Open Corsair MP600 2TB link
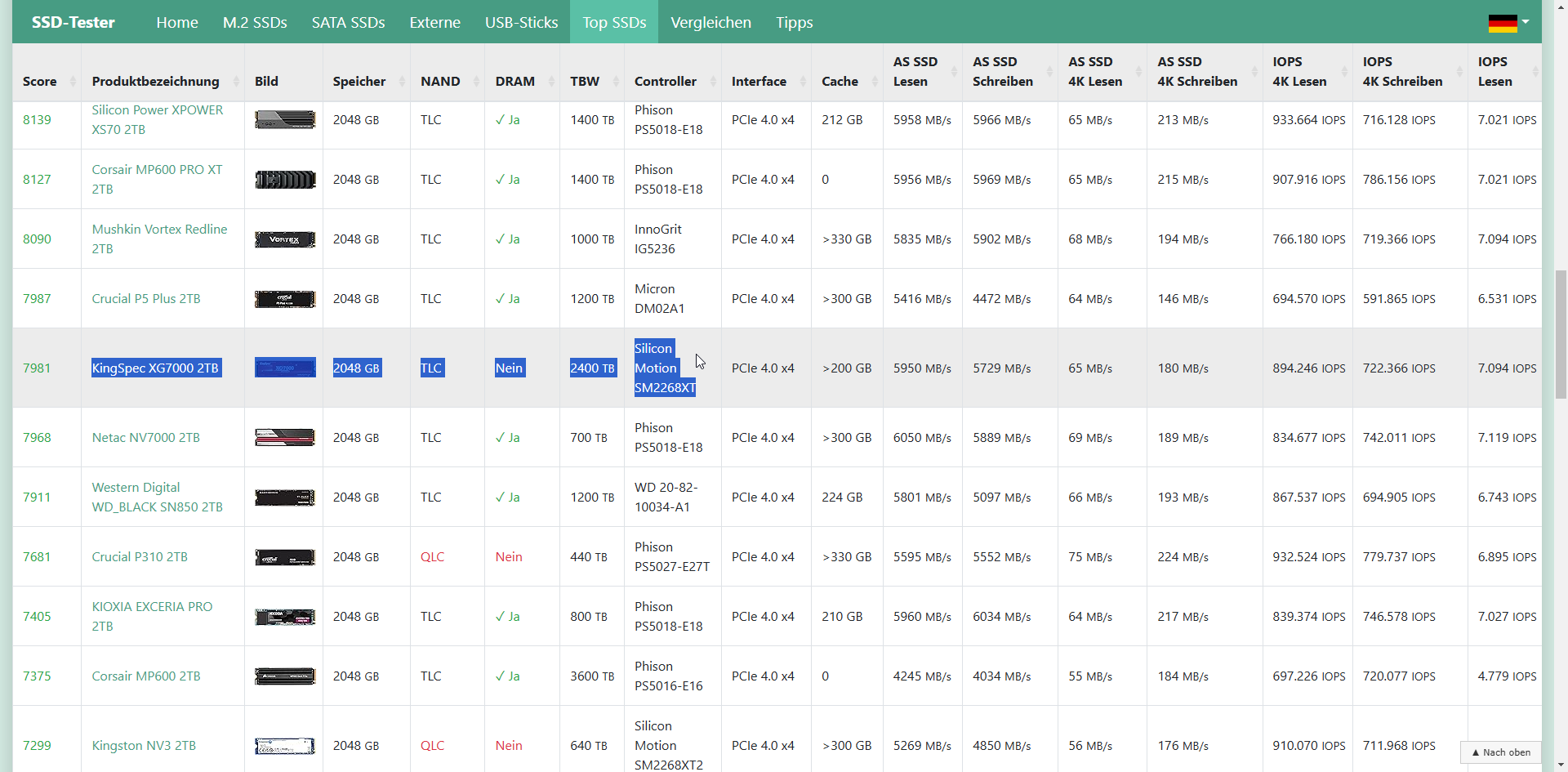This screenshot has height=772, width=1568. point(146,676)
